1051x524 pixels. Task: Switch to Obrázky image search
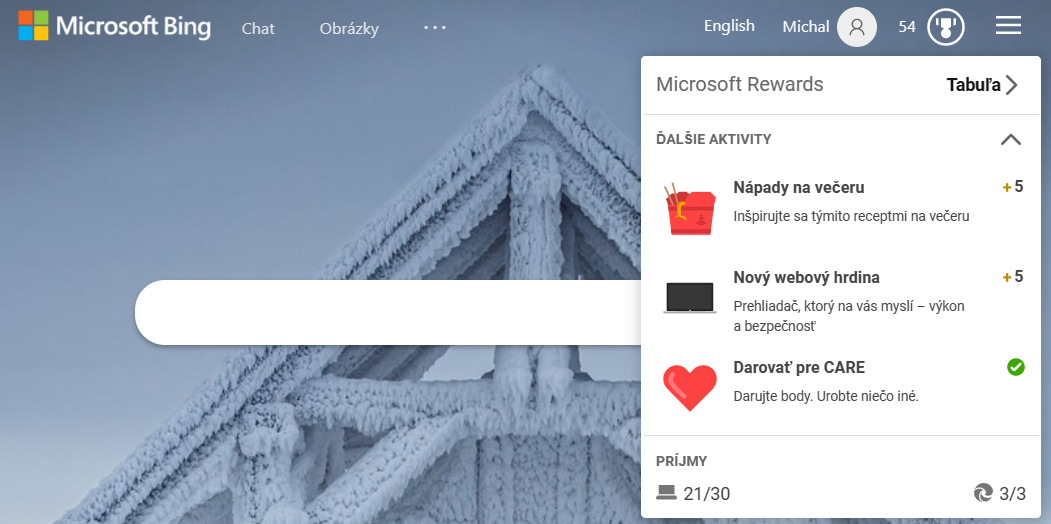(x=349, y=28)
